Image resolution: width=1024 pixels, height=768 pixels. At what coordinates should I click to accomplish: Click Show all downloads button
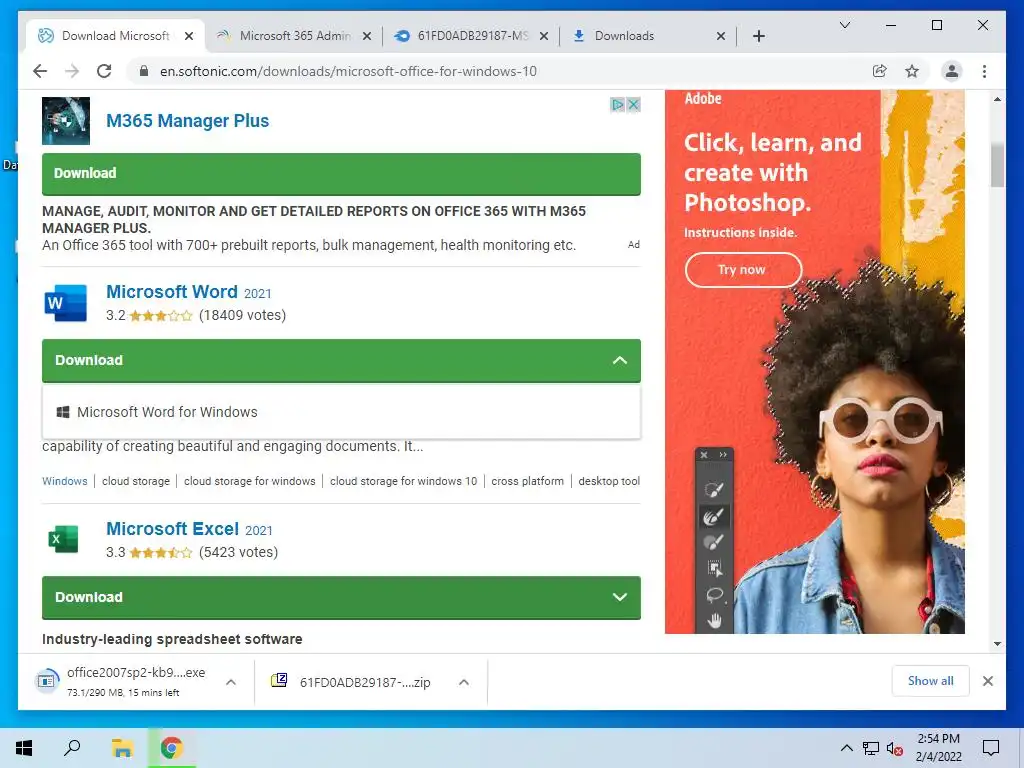[931, 681]
